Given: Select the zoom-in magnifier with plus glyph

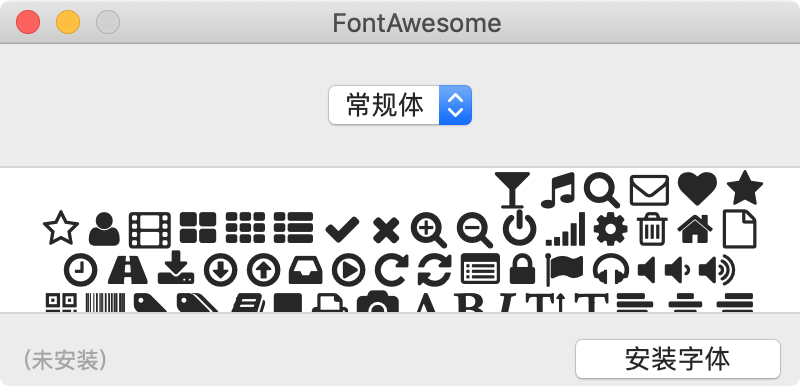Looking at the screenshot, I should [x=429, y=230].
